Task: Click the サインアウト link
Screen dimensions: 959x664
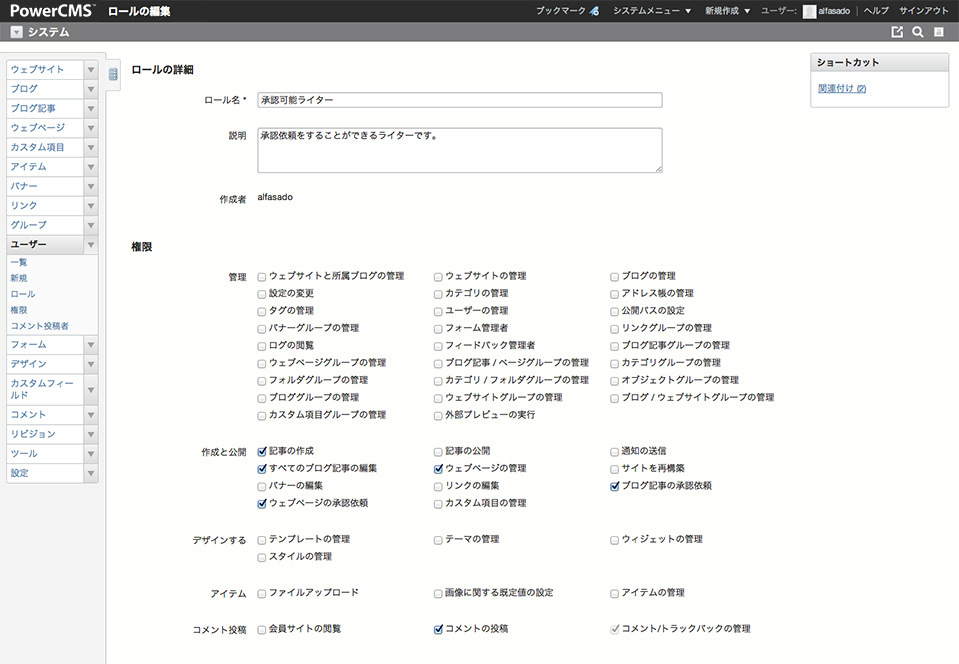Action: 924,11
